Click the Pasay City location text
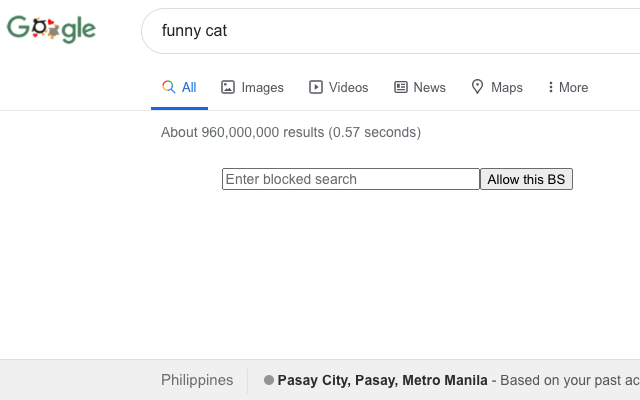 pyautogui.click(x=382, y=380)
